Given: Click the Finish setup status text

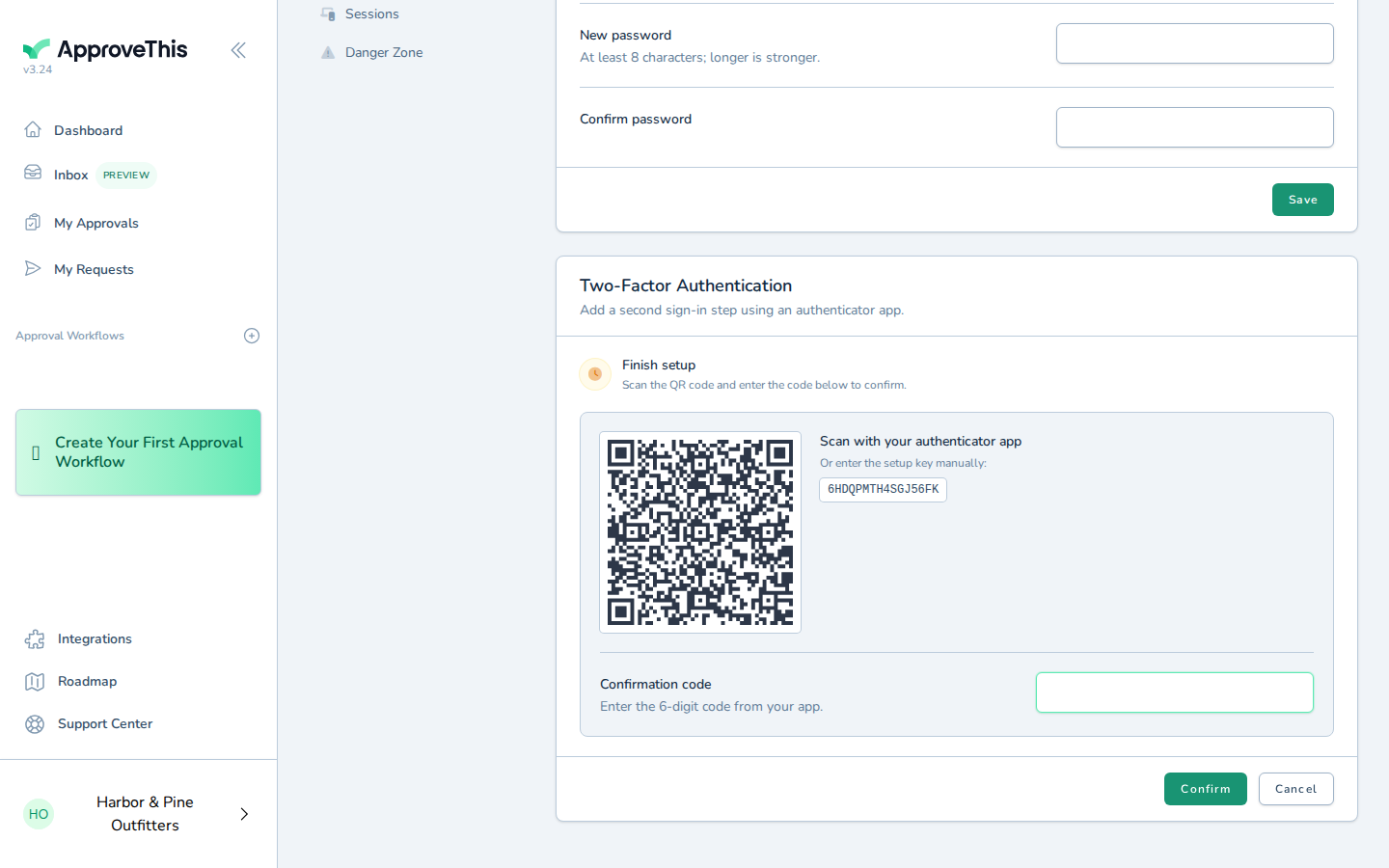Looking at the screenshot, I should tap(659, 365).
